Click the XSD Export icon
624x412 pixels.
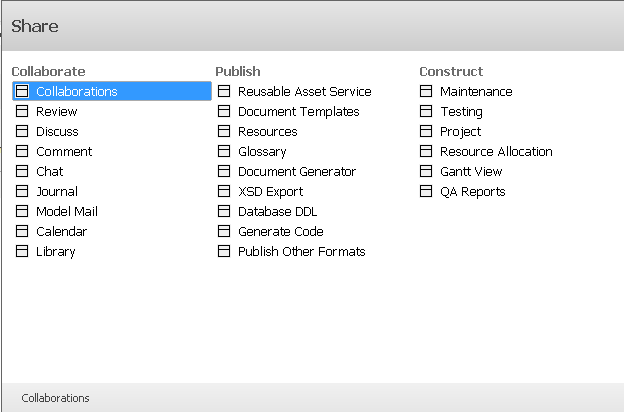click(224, 192)
